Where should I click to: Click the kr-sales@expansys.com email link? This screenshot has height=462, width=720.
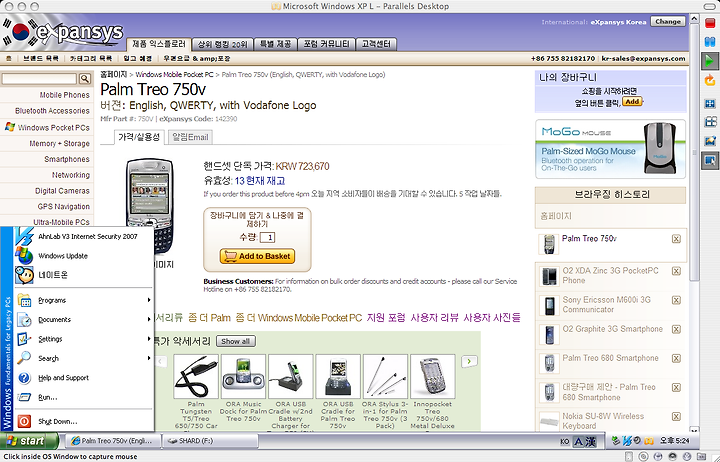(643, 58)
